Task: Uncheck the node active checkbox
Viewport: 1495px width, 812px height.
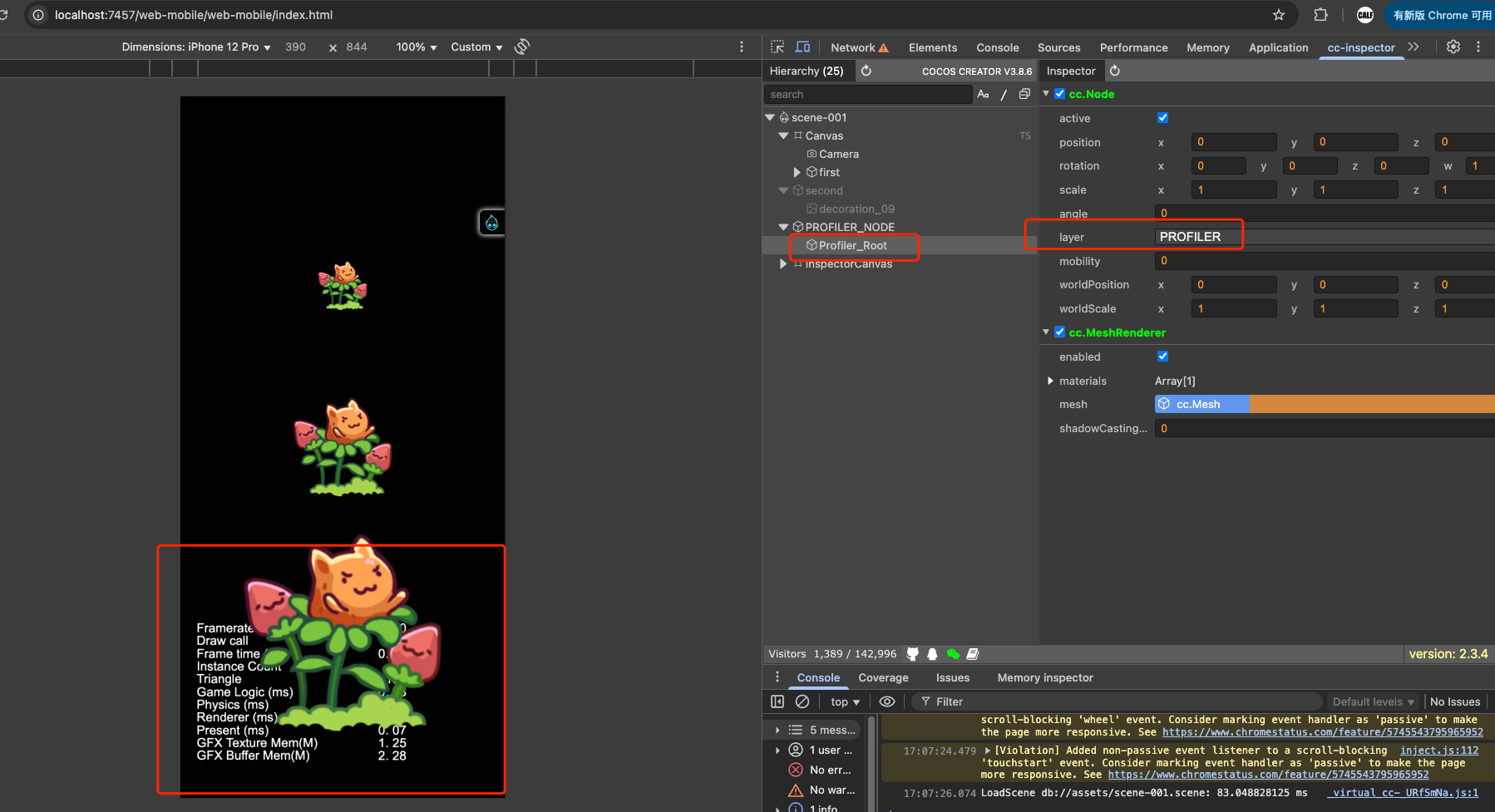Action: pos(1162,118)
